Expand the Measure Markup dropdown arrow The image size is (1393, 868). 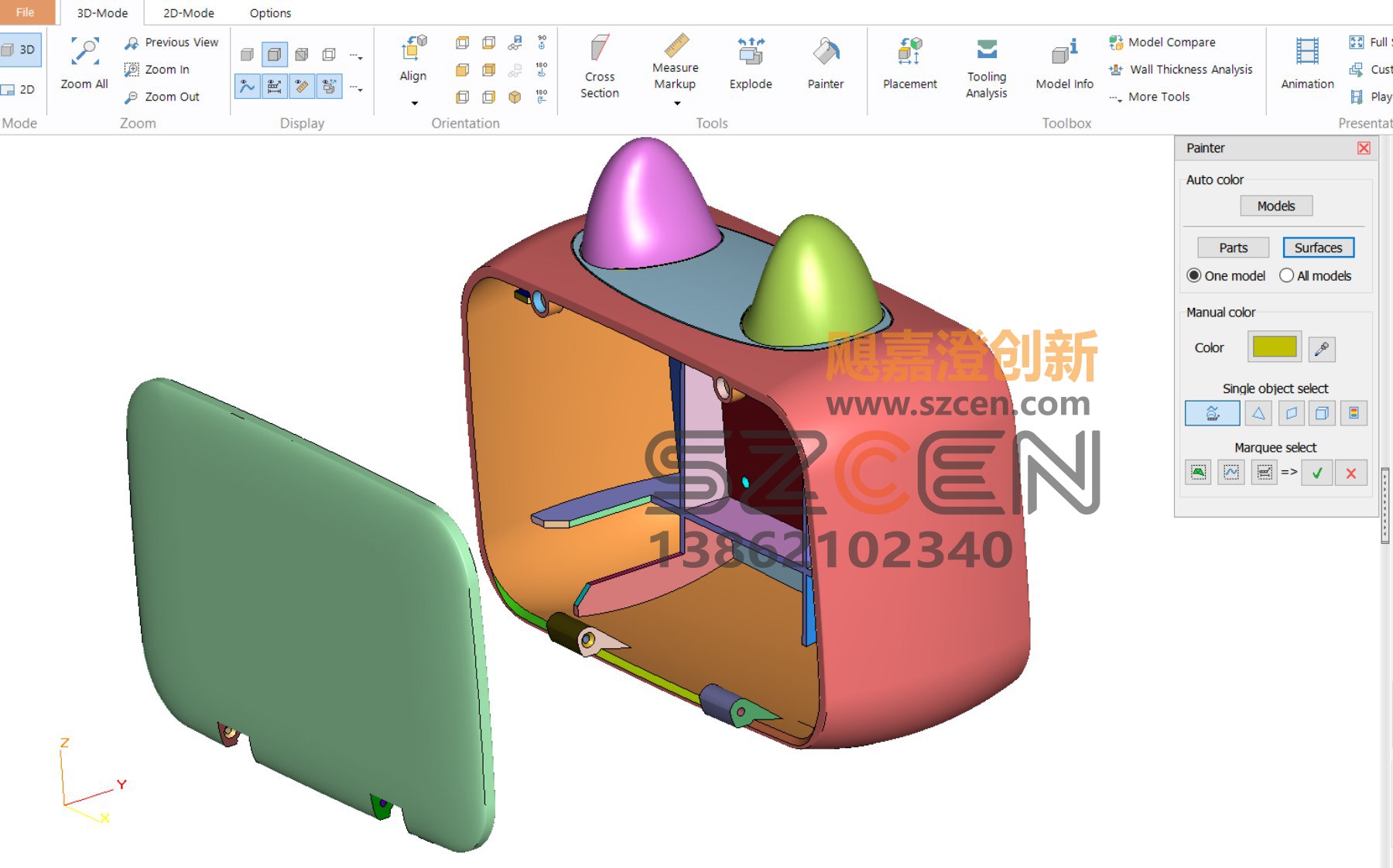click(677, 104)
